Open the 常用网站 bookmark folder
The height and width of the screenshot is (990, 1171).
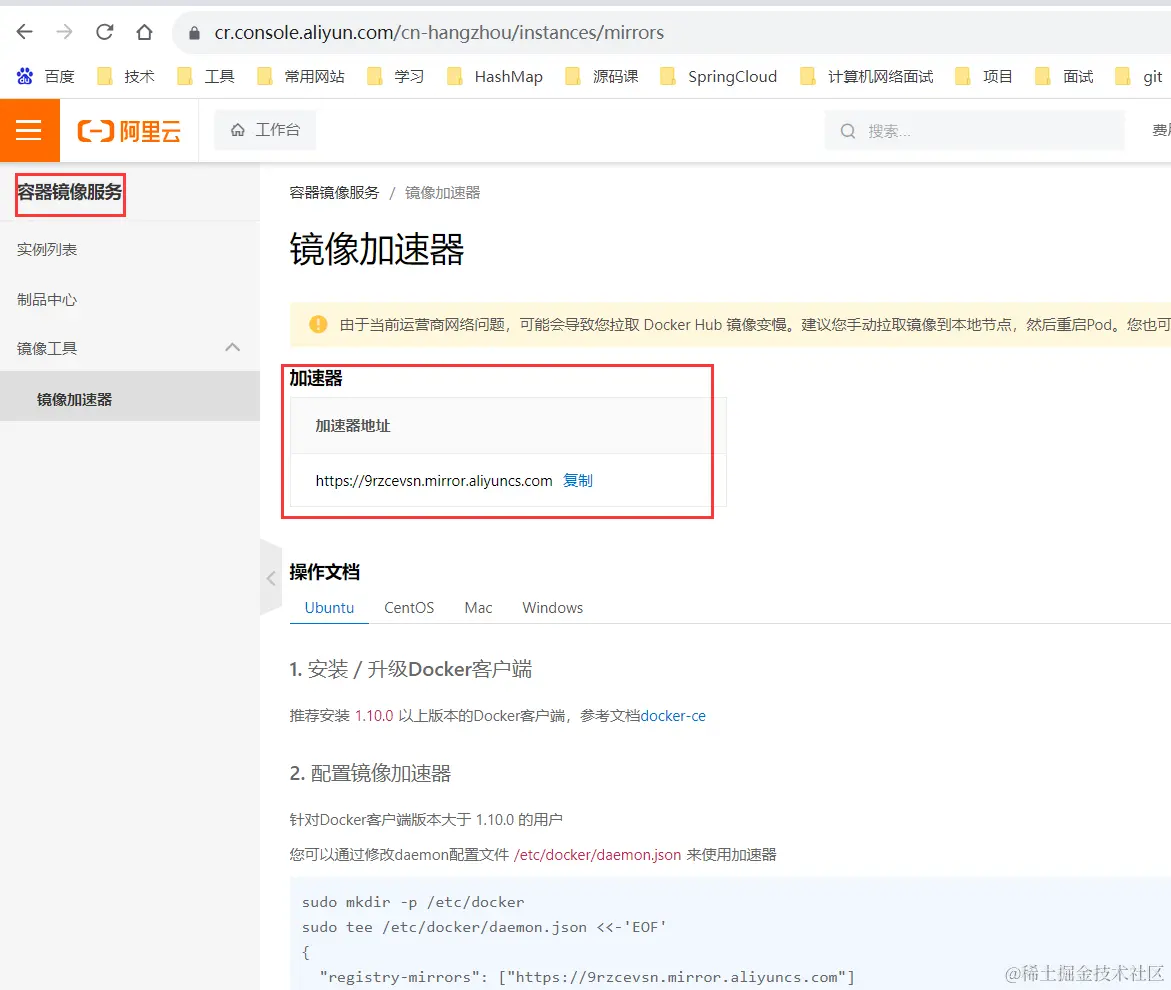[x=301, y=76]
